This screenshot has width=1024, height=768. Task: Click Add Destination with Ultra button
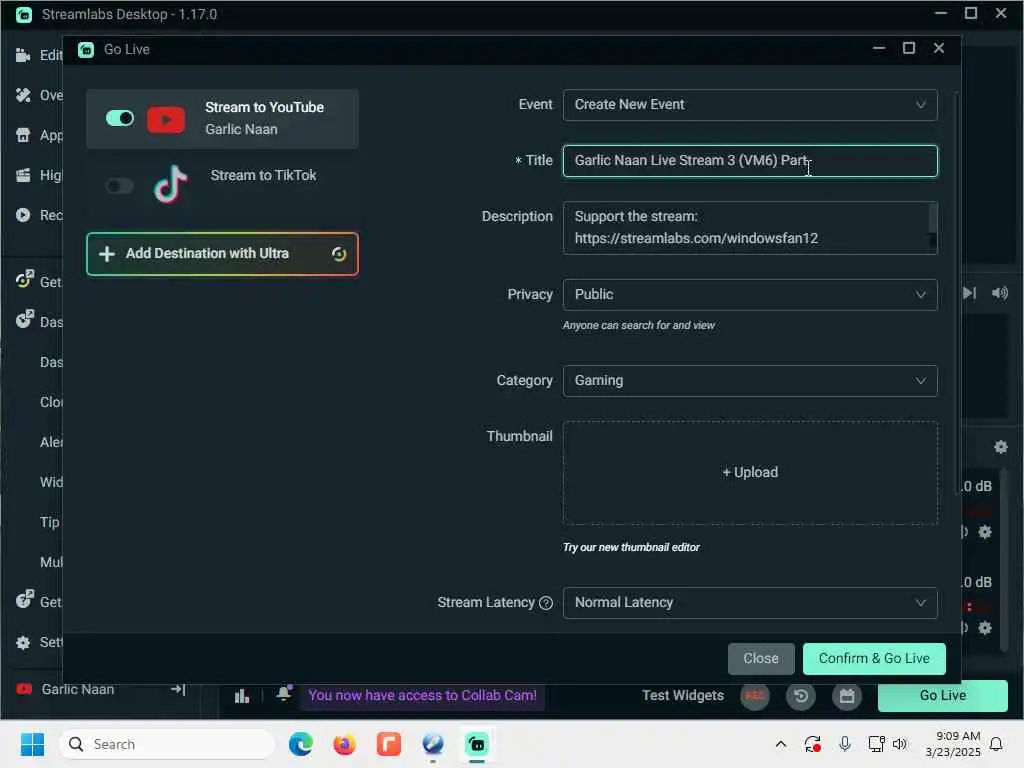[222, 254]
